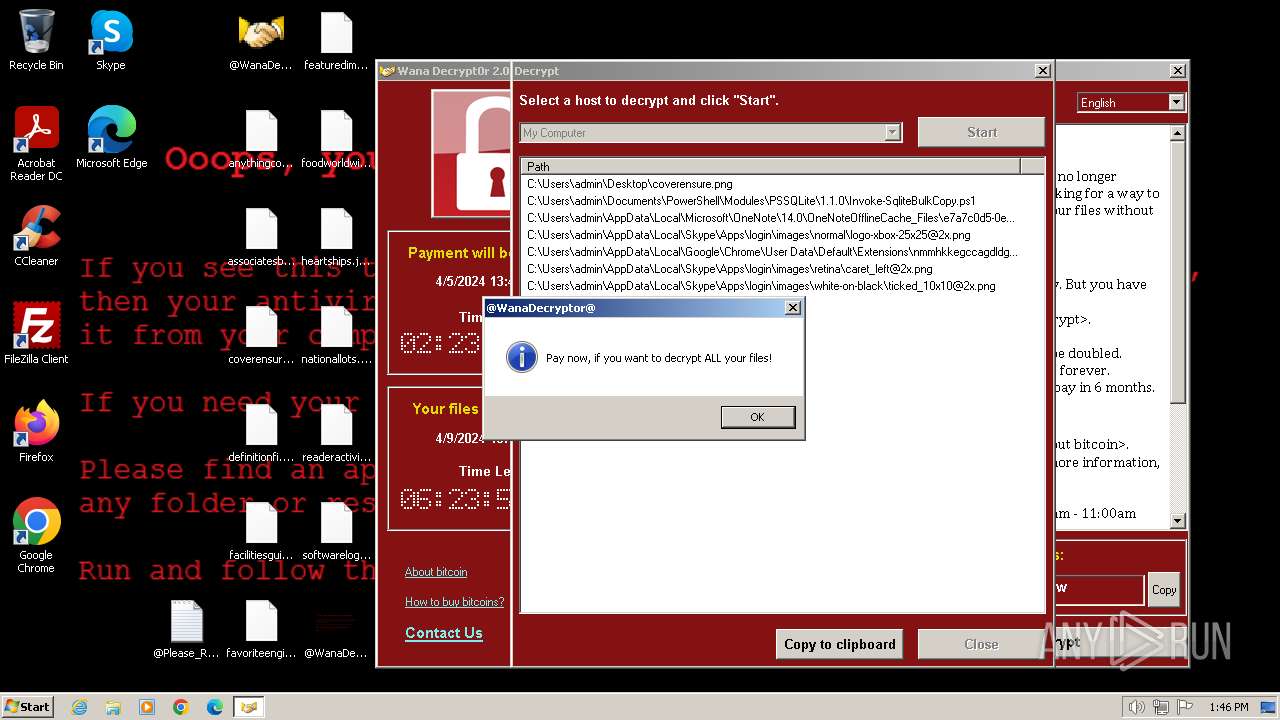Open Chrome from the taskbar

click(181, 707)
